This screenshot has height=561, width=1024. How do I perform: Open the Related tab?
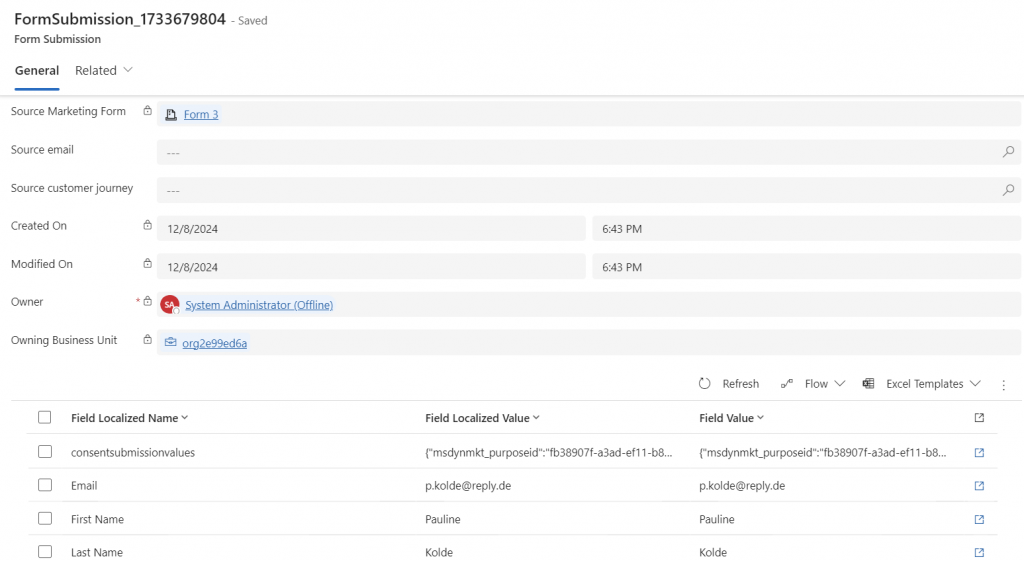coord(95,71)
